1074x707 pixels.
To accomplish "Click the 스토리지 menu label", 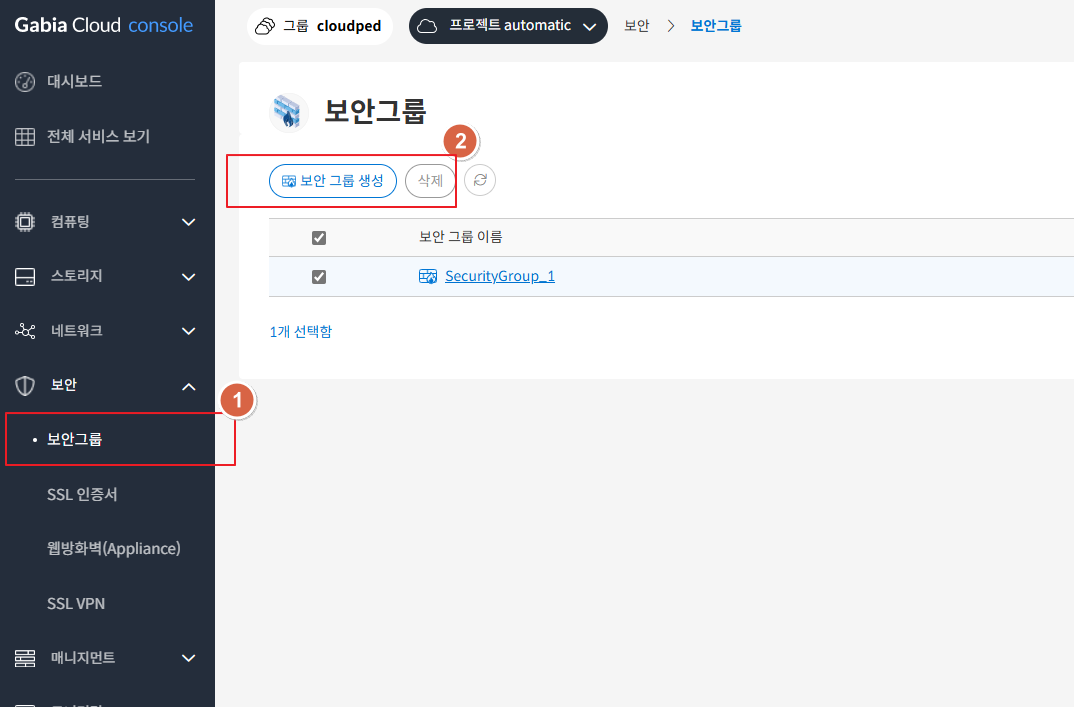I will click(x=77, y=276).
